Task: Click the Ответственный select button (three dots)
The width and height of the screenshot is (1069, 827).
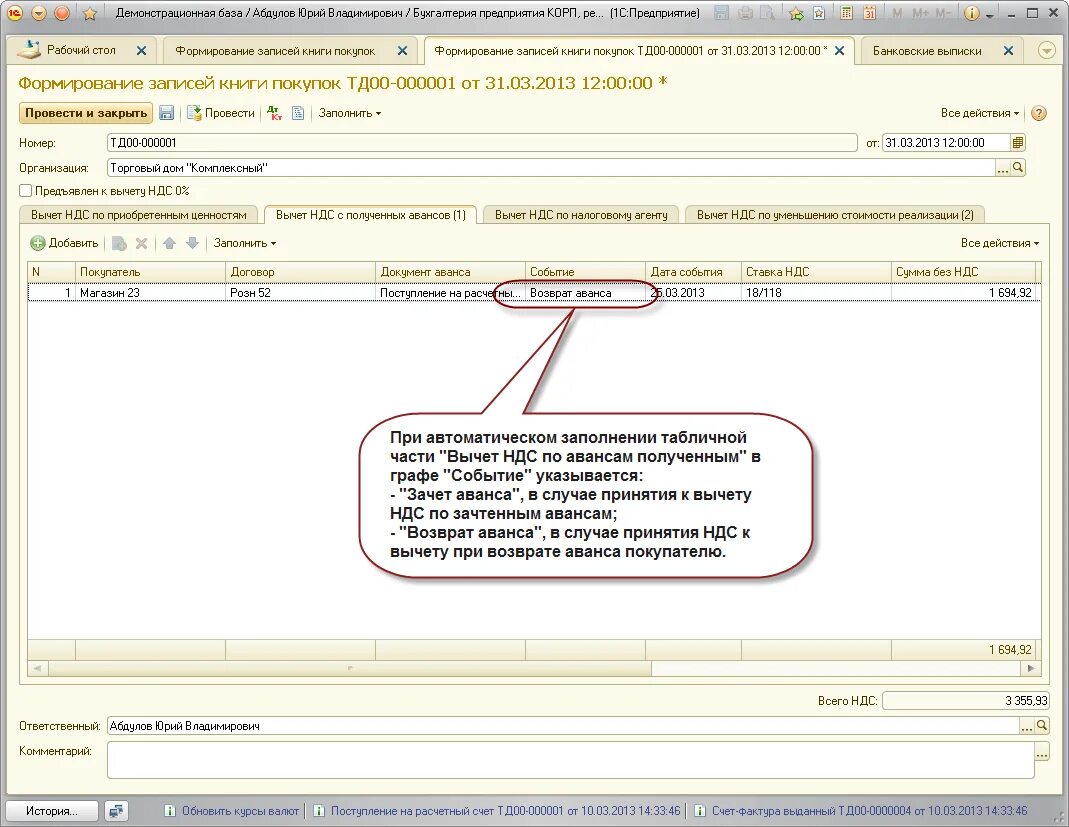Action: [1026, 726]
